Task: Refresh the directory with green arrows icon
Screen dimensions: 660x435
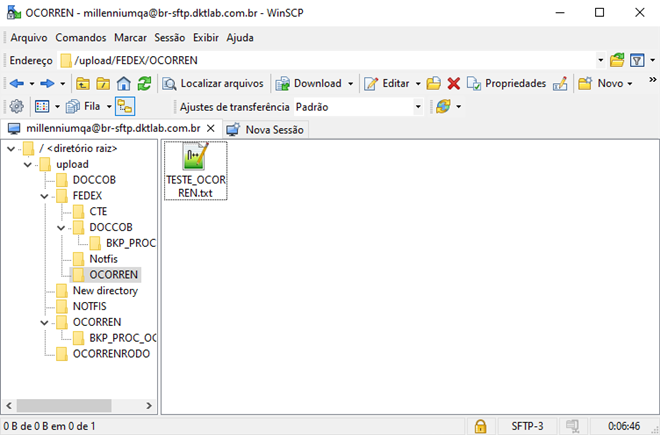Action: [144, 83]
